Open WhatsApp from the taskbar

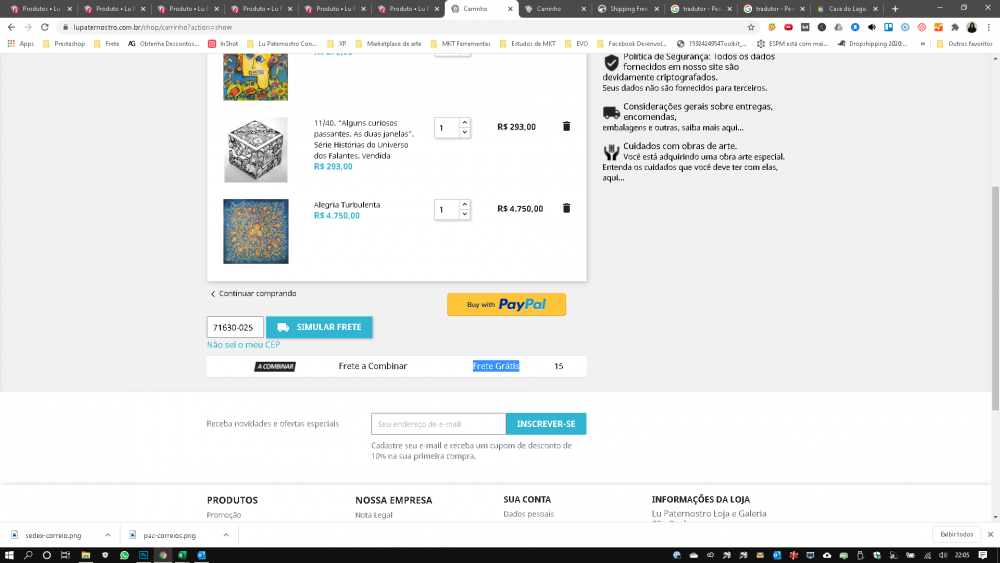[124, 555]
